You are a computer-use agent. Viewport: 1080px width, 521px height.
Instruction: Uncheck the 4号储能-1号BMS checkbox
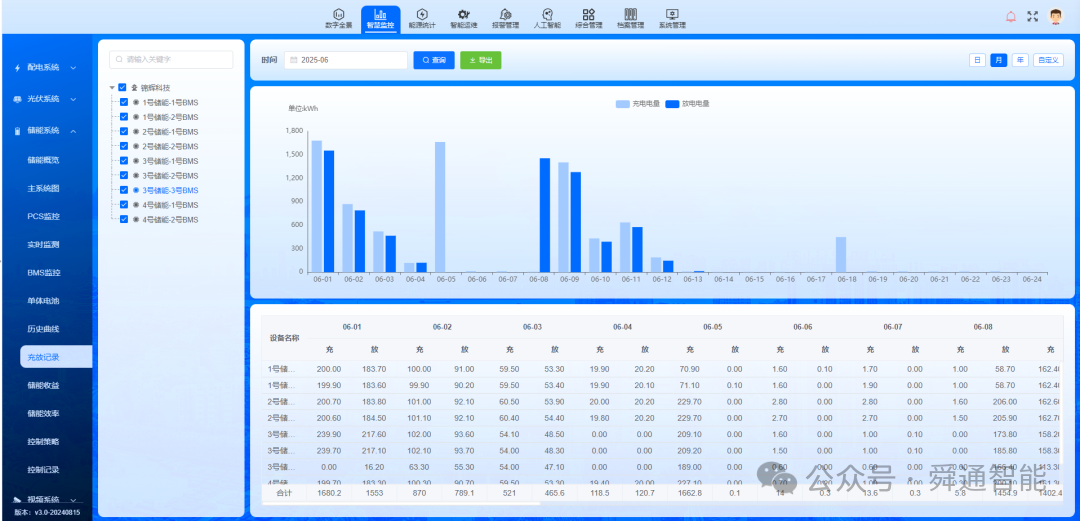[x=124, y=205]
